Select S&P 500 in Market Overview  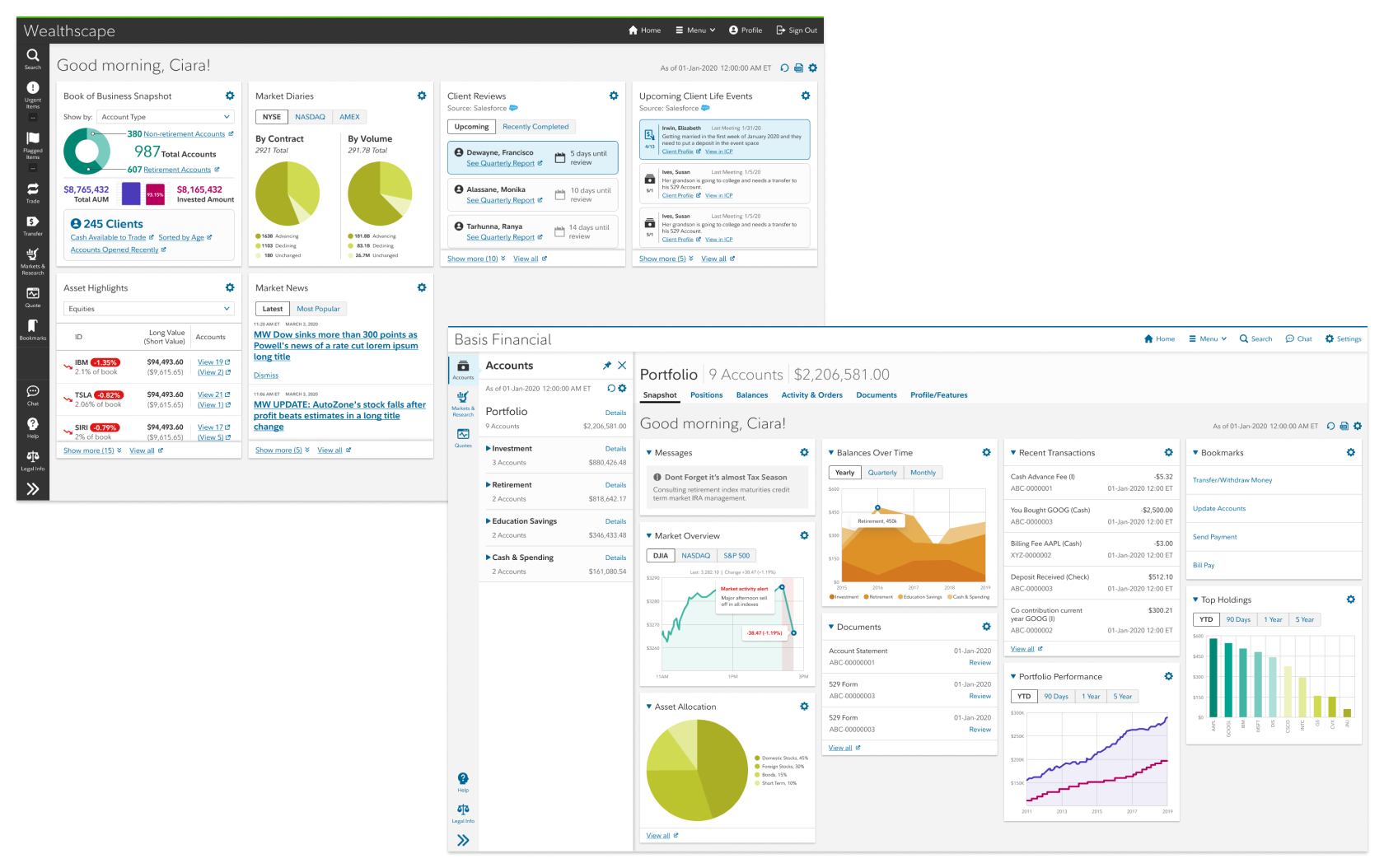point(736,556)
